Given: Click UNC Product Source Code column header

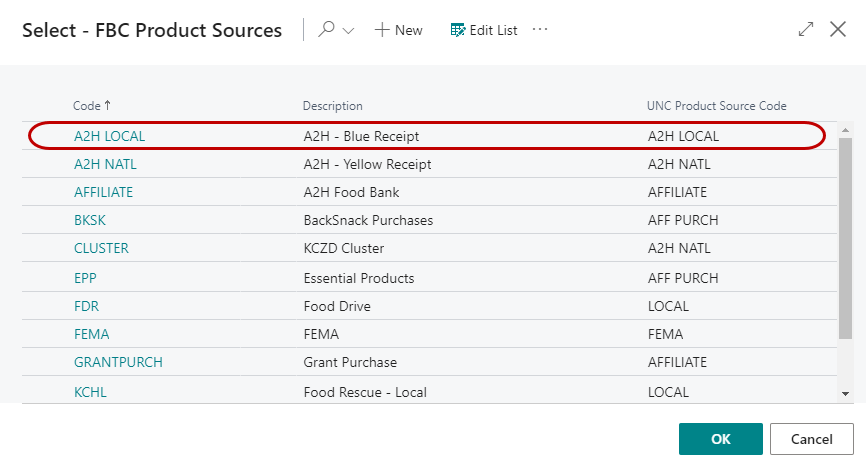Looking at the screenshot, I should [717, 106].
